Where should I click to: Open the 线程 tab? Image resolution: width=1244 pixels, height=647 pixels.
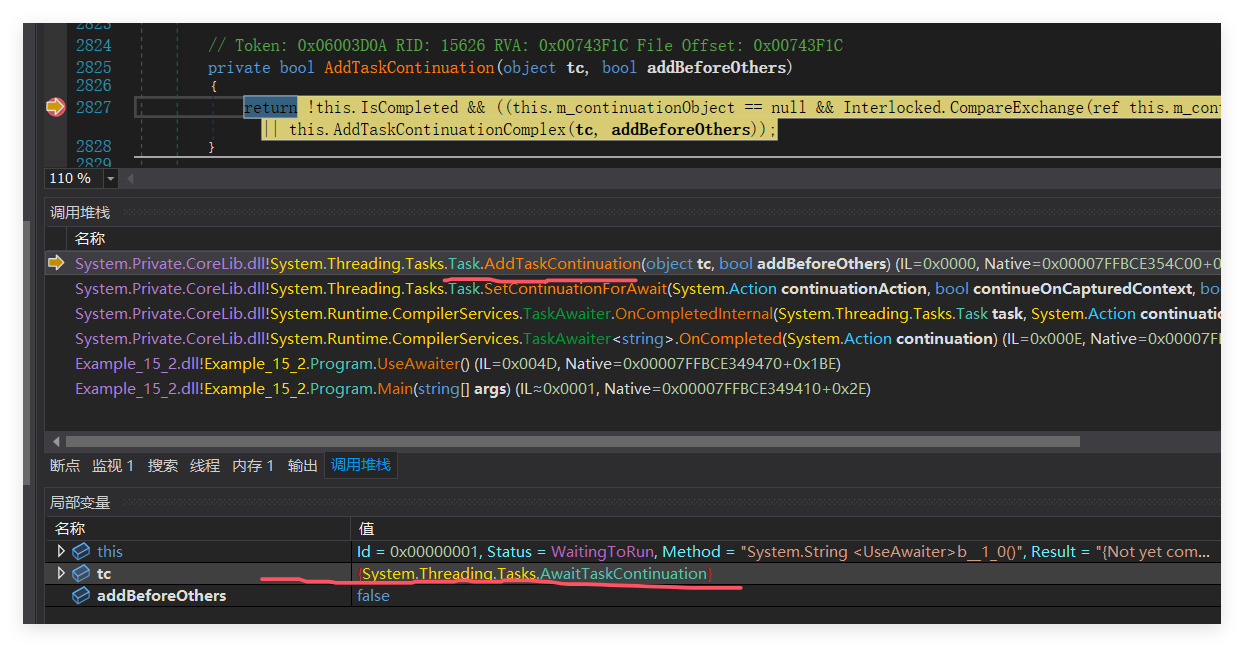[x=205, y=465]
